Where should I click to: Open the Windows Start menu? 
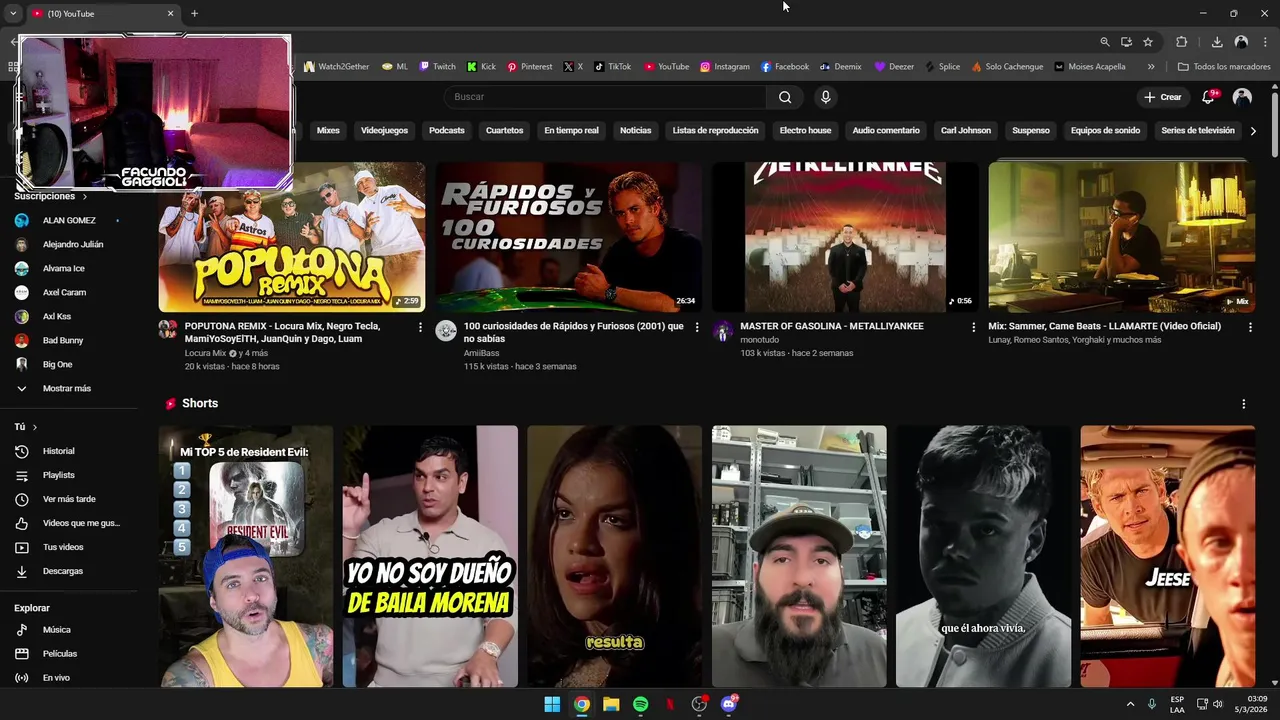tap(552, 704)
